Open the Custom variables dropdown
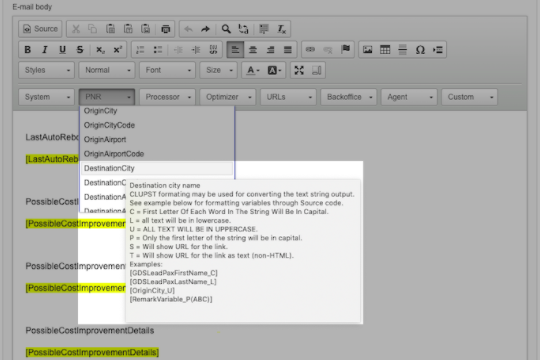This screenshot has height=360, width=540. (x=469, y=97)
